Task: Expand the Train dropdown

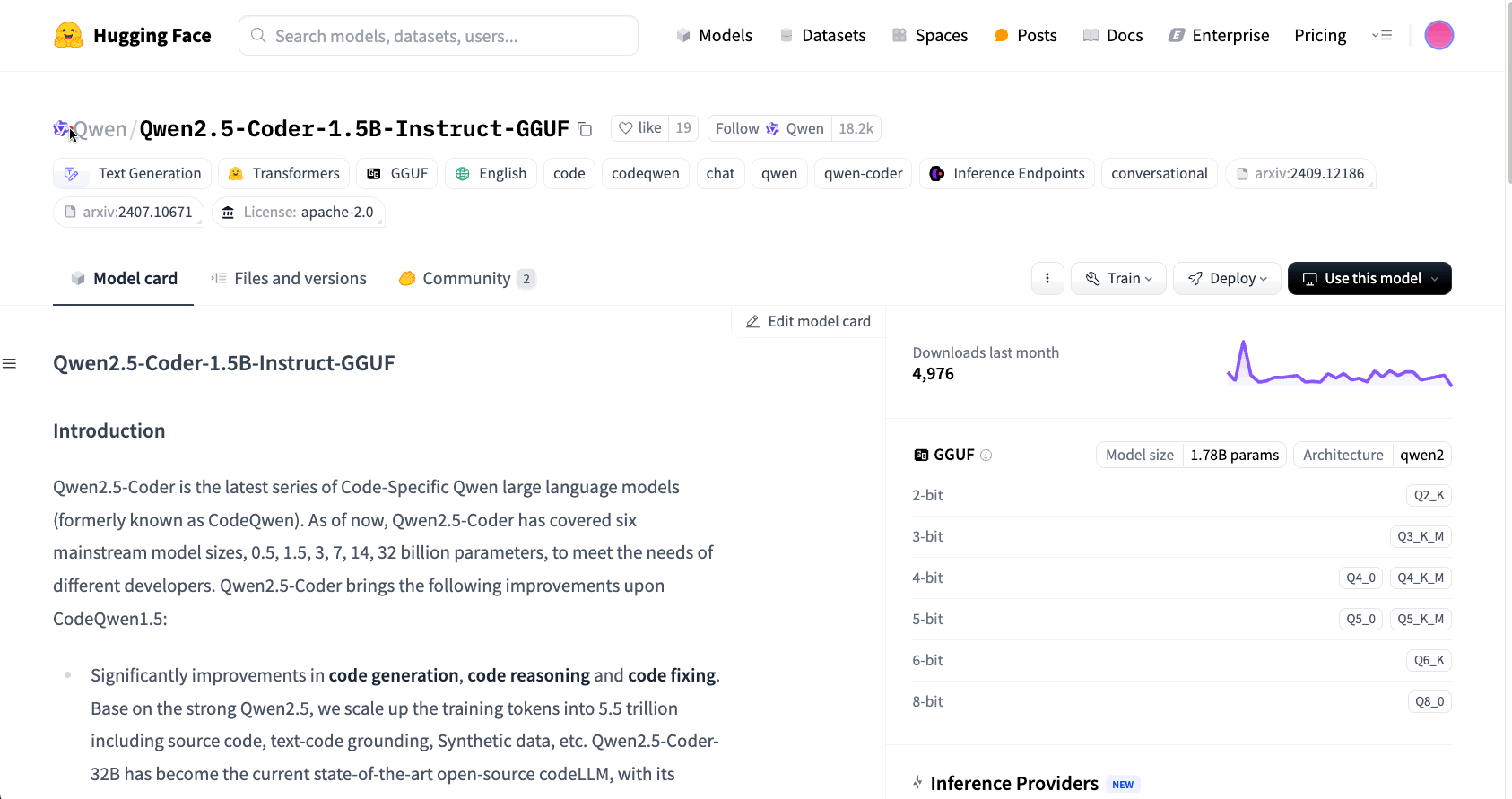Action: coord(1118,278)
